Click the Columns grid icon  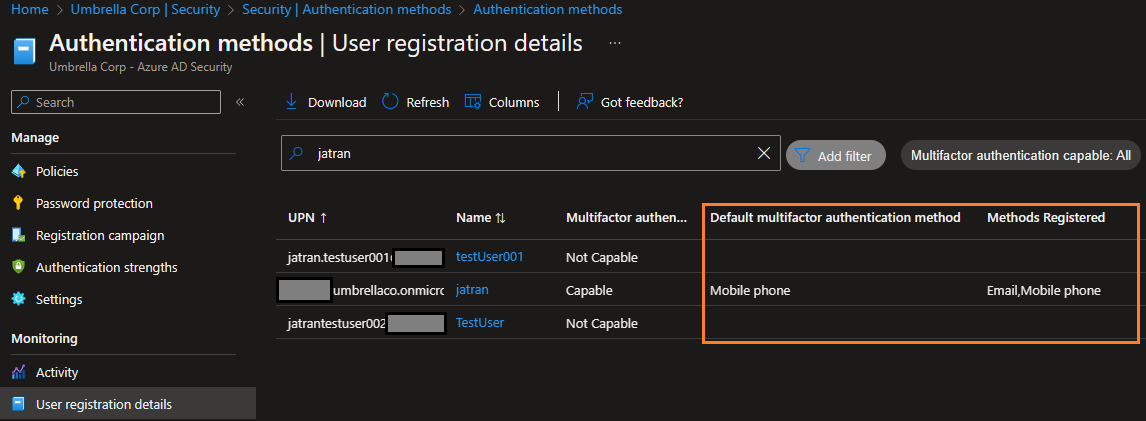pyautogui.click(x=473, y=102)
